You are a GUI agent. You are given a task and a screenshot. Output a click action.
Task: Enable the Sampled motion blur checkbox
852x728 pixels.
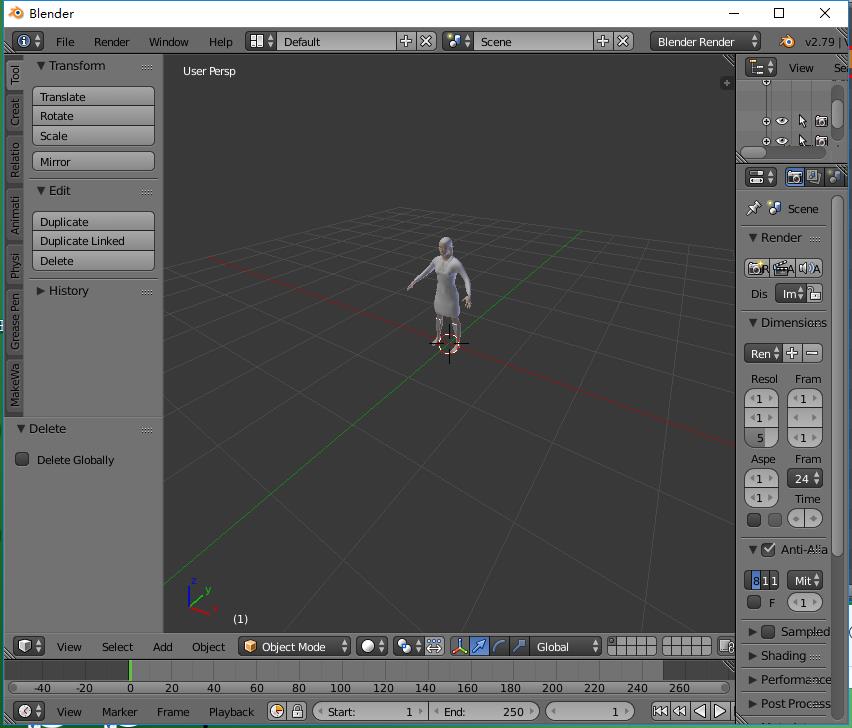768,632
